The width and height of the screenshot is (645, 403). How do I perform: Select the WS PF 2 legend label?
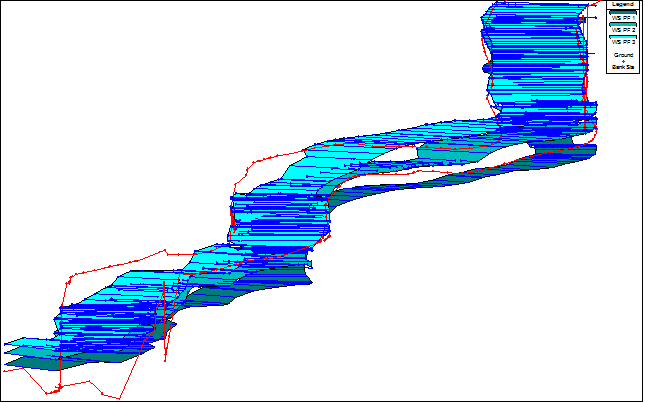(x=622, y=31)
